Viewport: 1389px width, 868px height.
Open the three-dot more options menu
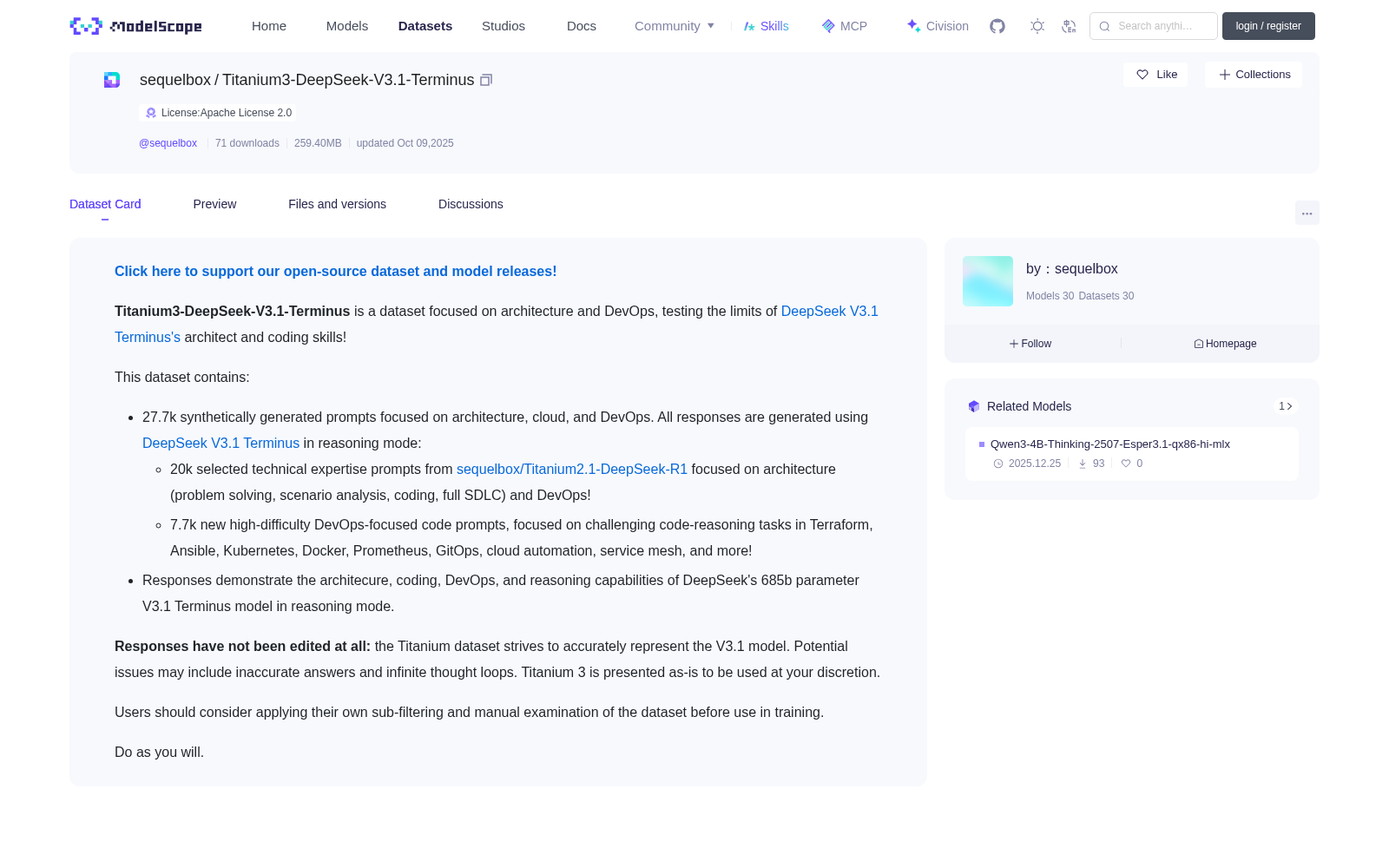coord(1307,214)
